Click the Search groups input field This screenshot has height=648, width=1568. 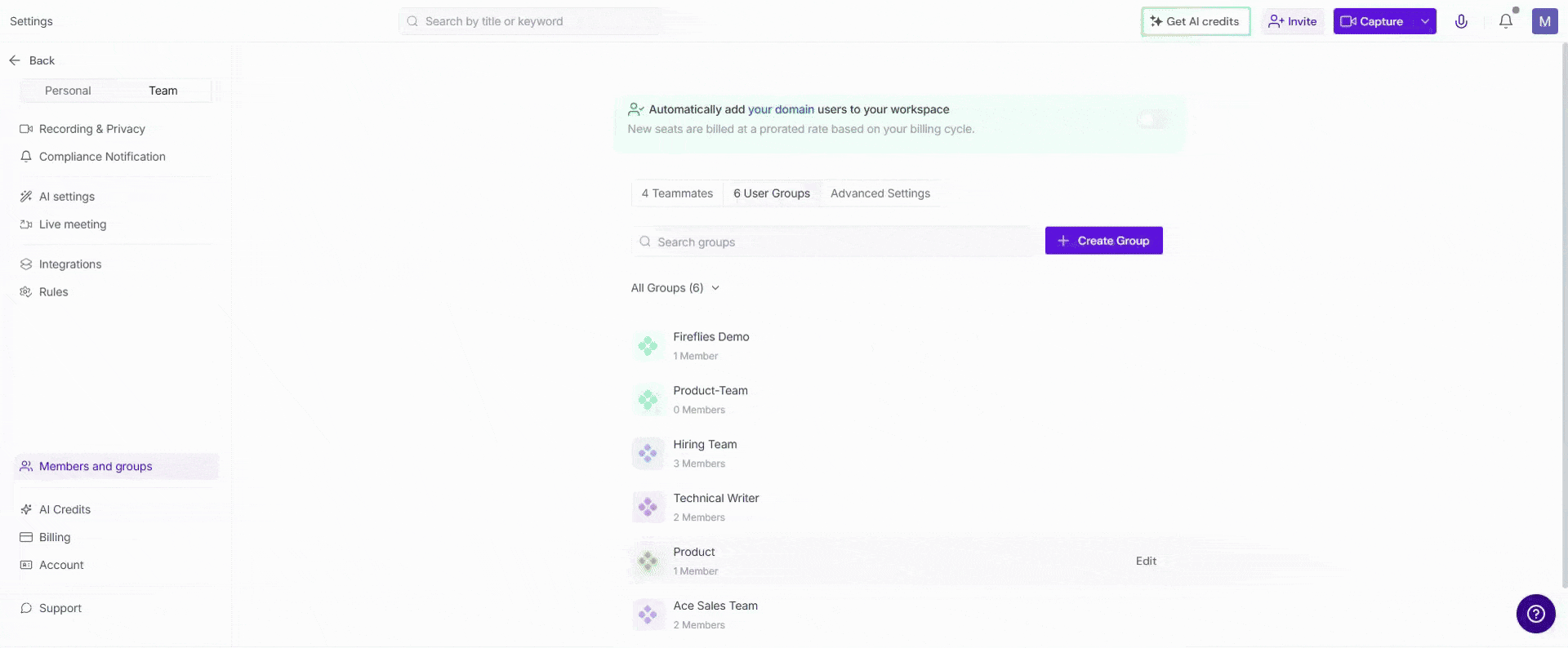(833, 242)
